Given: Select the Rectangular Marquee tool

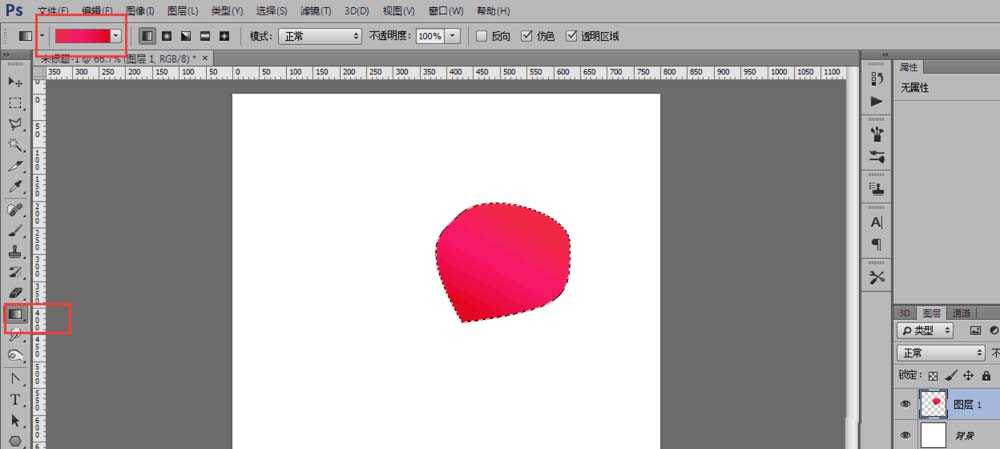Looking at the screenshot, I should click(15, 103).
